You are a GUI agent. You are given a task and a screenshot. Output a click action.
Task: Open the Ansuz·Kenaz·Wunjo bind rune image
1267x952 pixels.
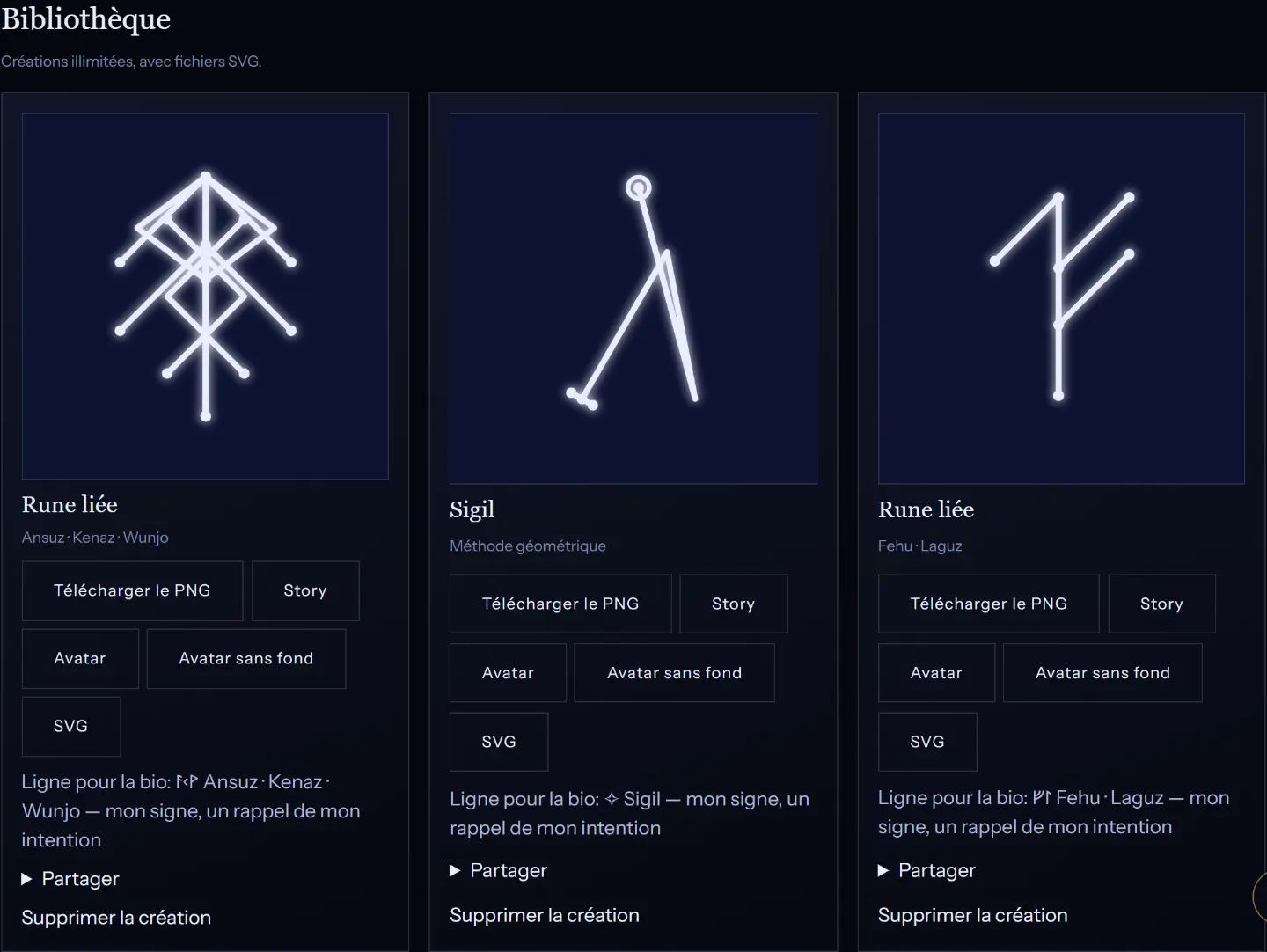coord(205,296)
